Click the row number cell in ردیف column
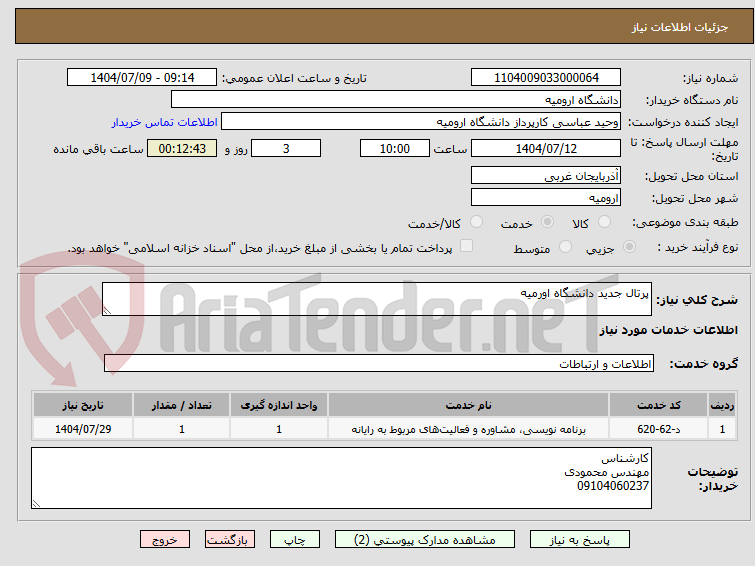 point(722,429)
